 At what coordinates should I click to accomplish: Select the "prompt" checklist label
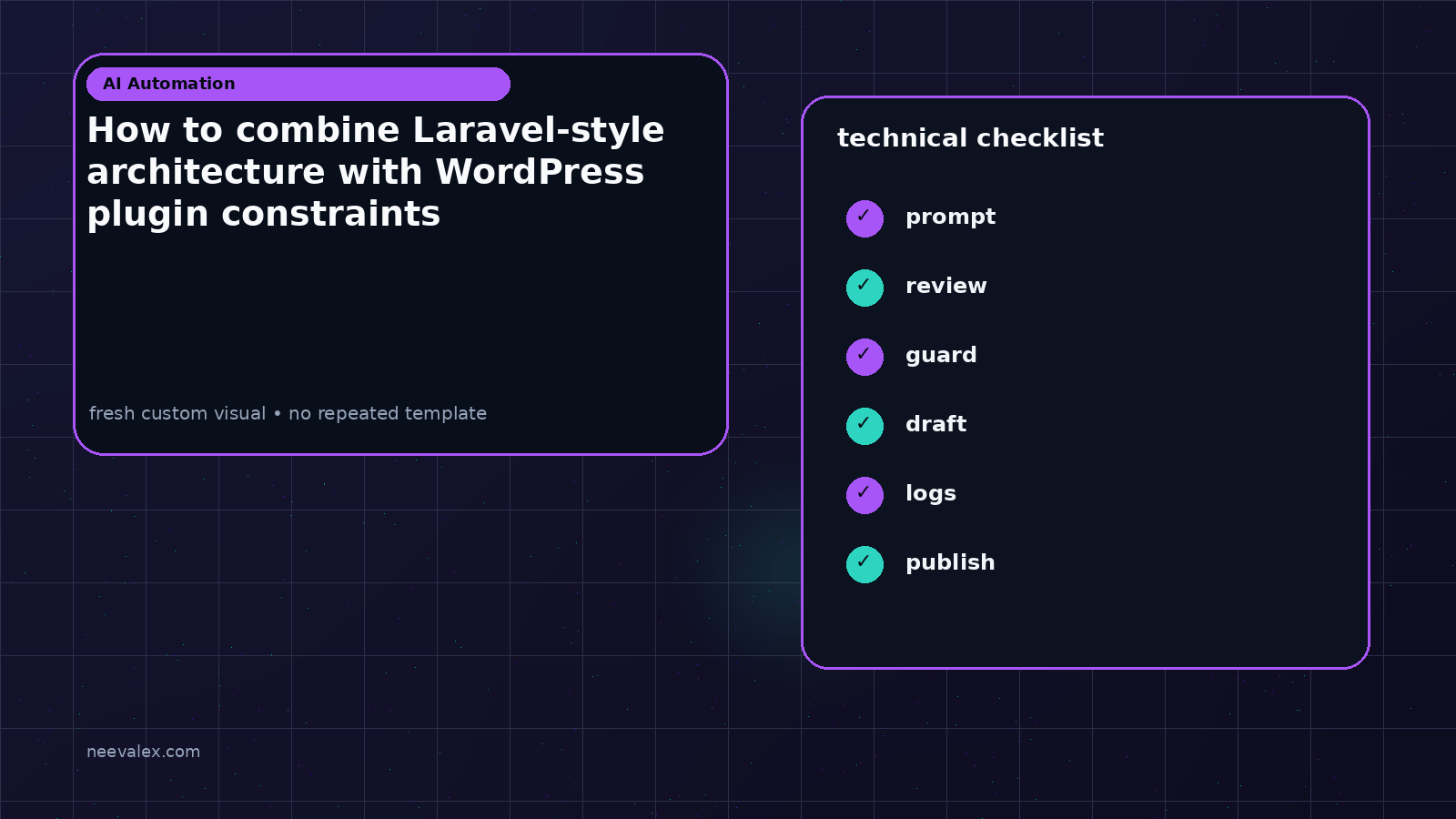950,217
